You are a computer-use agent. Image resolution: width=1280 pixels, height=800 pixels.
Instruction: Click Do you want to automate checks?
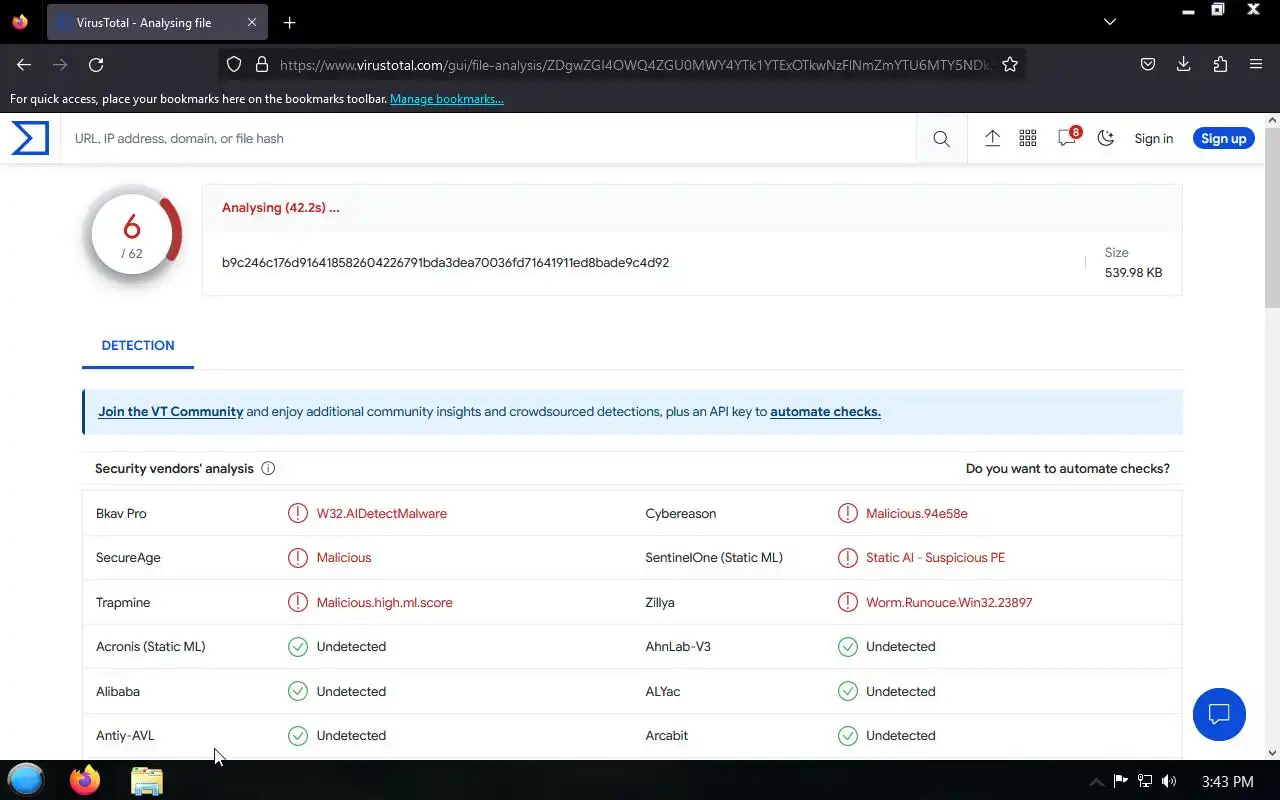[1067, 468]
